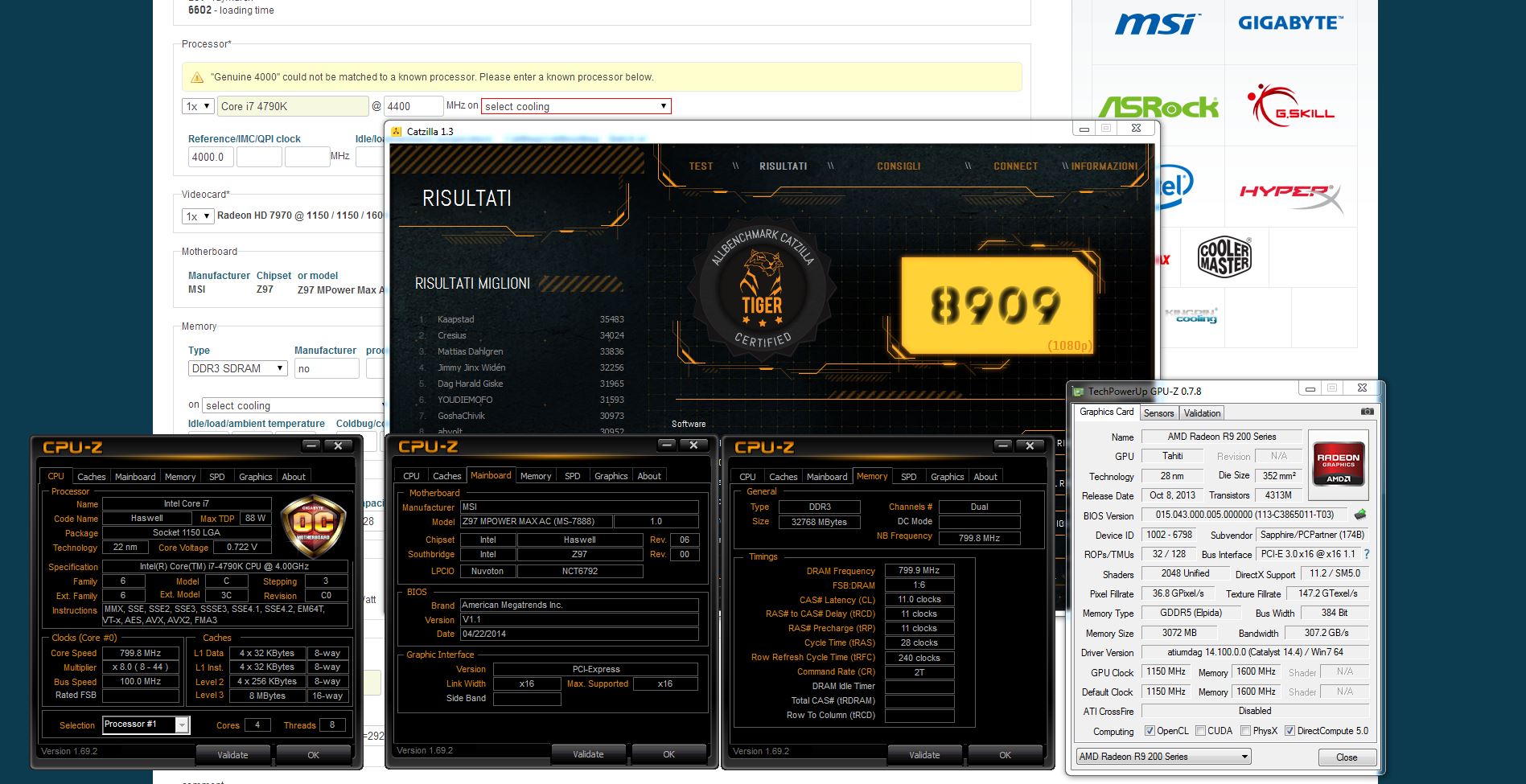1526x784 pixels.
Task: Open the ASRock sponsor logo
Action: point(1158,107)
